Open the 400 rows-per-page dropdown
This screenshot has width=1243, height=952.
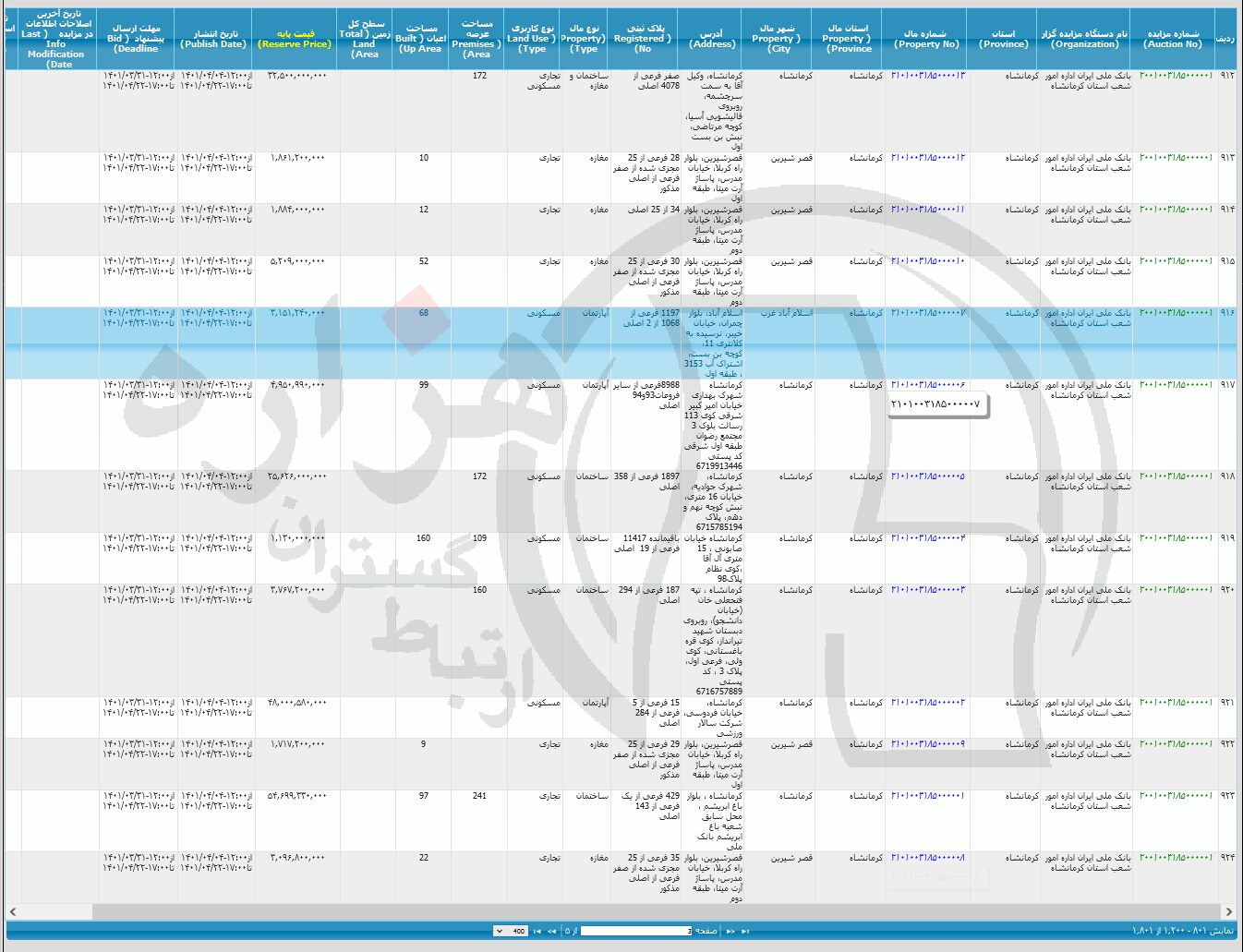(511, 931)
